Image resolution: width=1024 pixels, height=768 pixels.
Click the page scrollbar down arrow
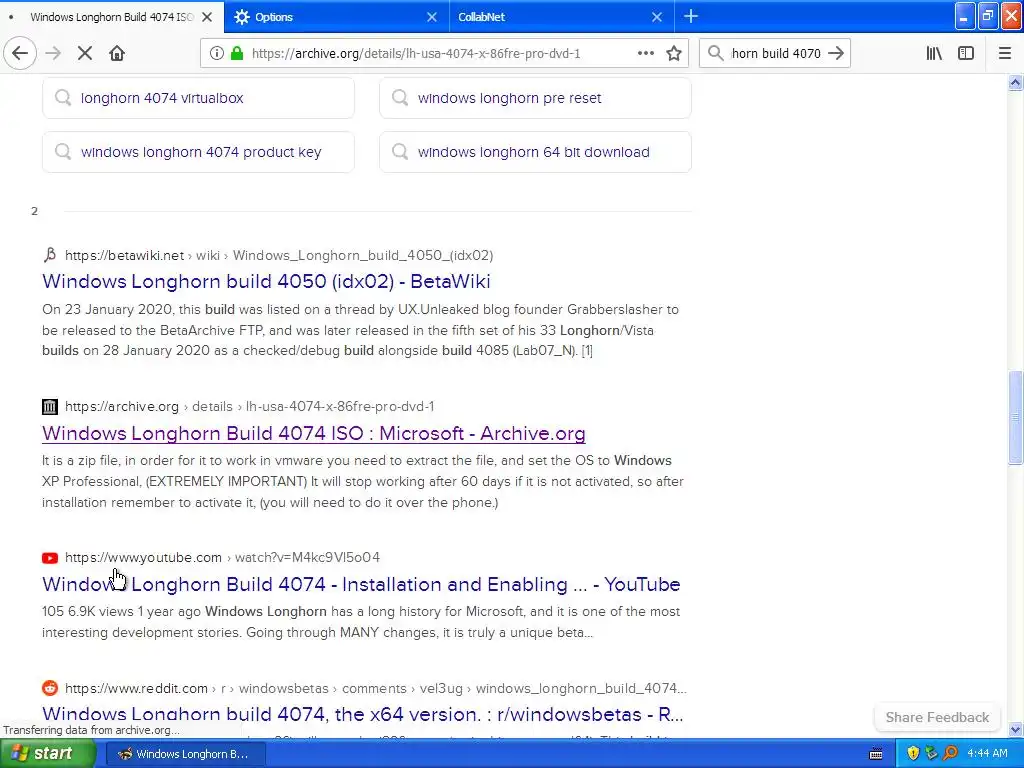(1015, 729)
